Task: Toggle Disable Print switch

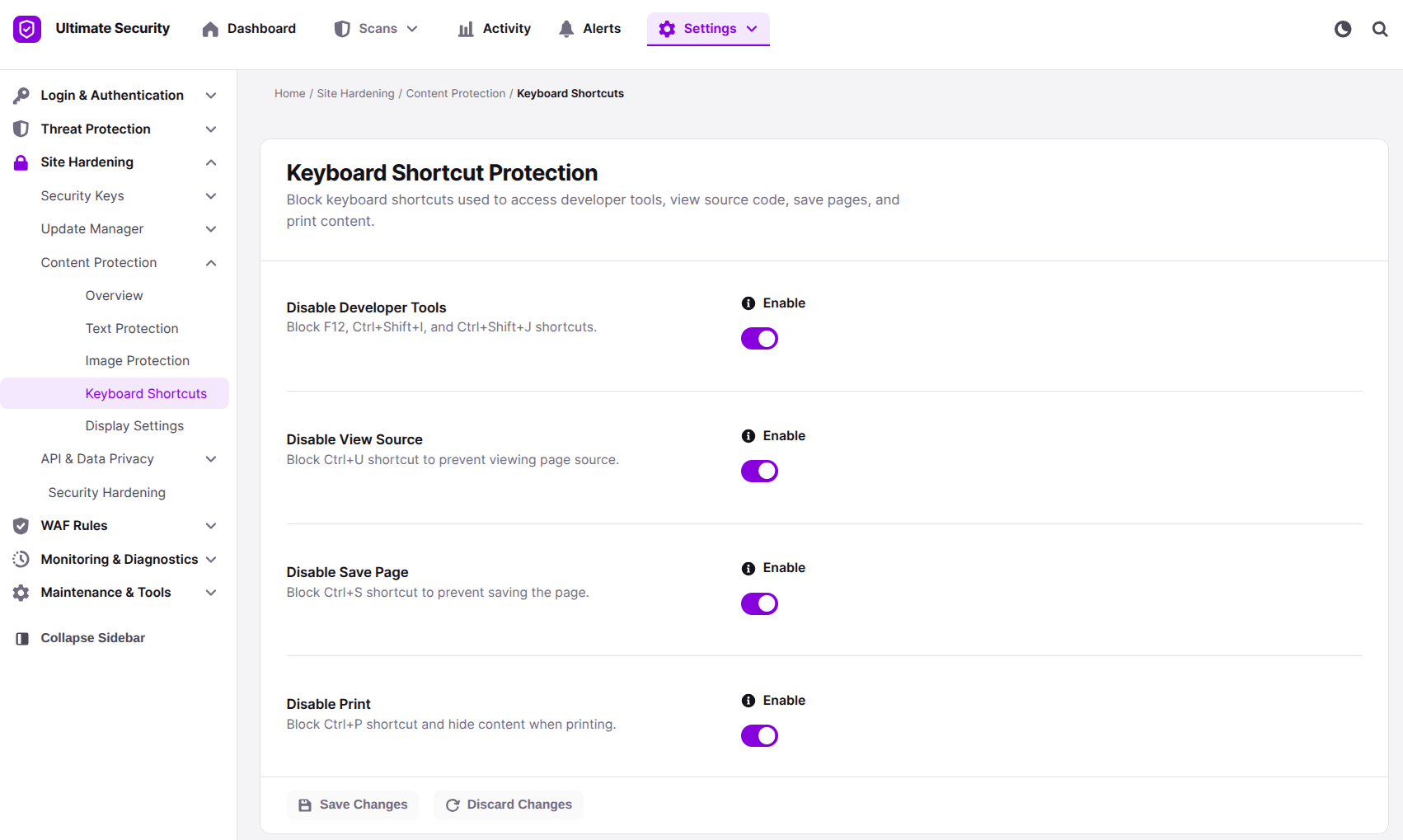Action: pyautogui.click(x=759, y=735)
